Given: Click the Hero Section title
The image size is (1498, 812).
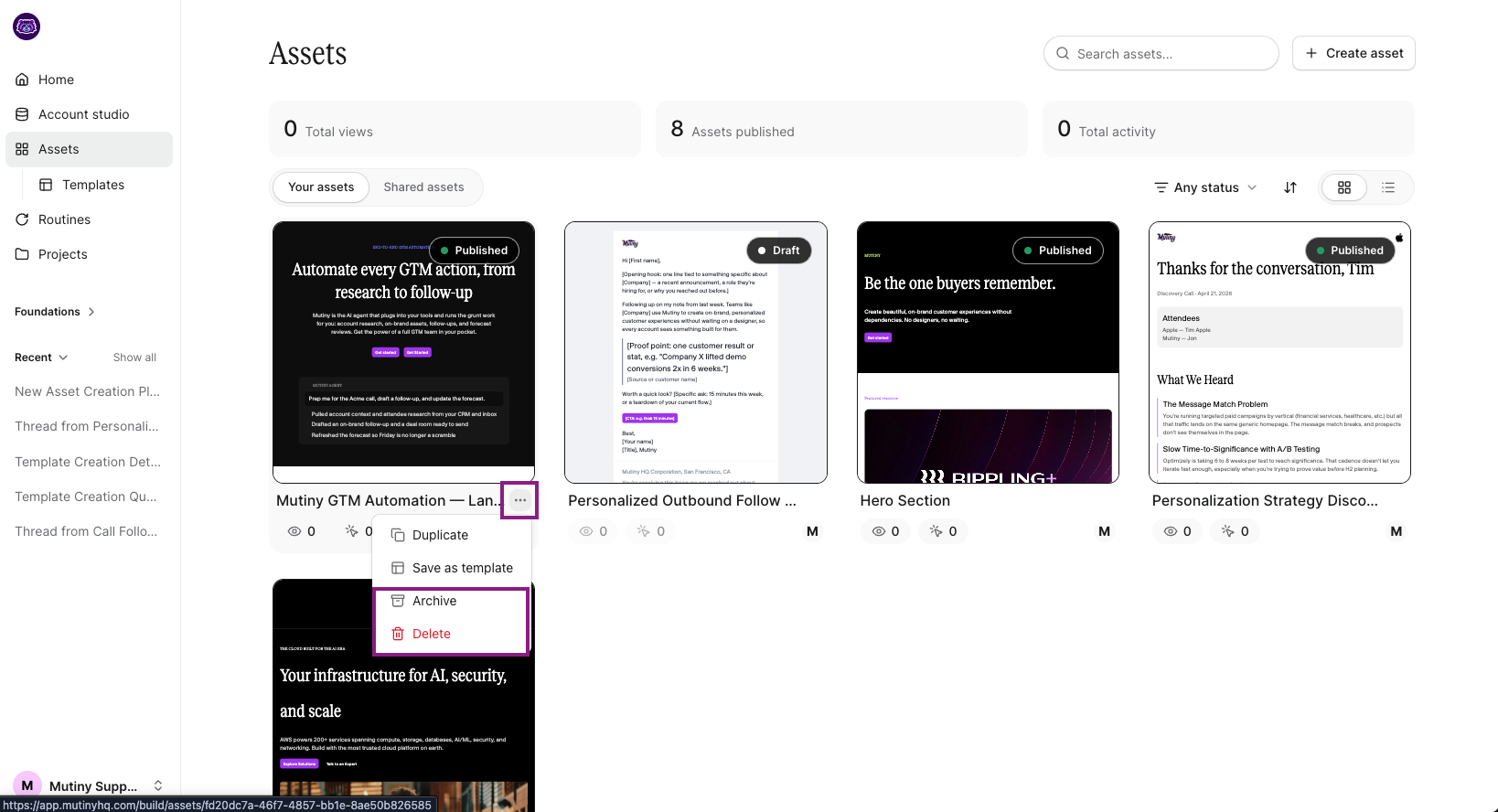Looking at the screenshot, I should 904,500.
